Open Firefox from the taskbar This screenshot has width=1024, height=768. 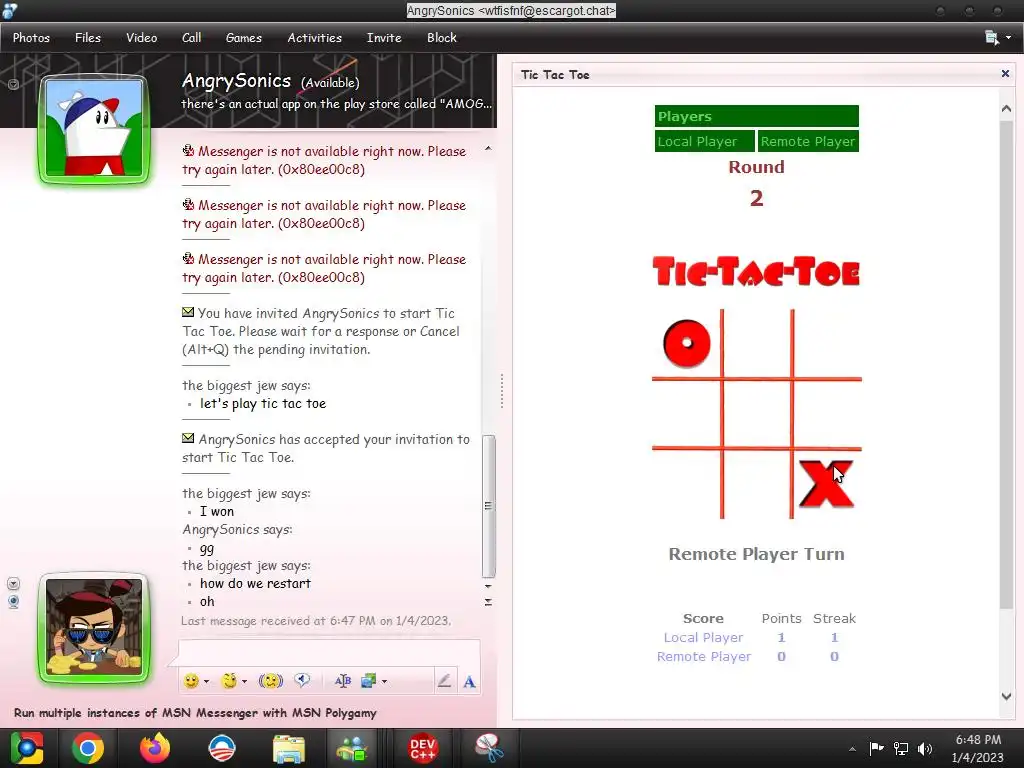(155, 748)
